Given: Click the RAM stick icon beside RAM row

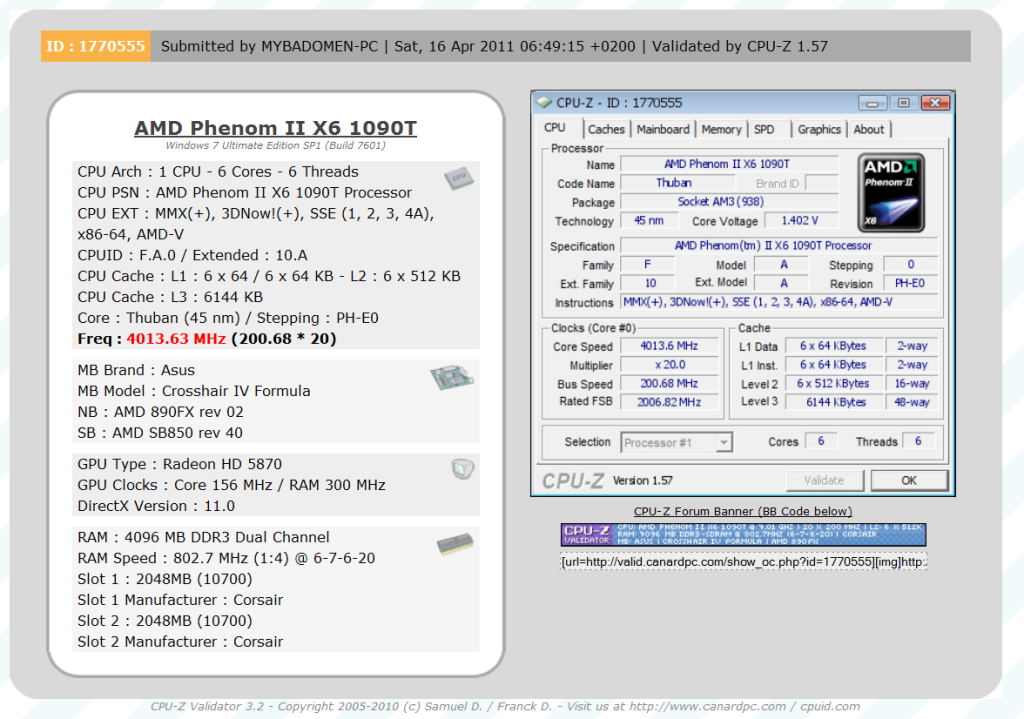Looking at the screenshot, I should [x=455, y=544].
